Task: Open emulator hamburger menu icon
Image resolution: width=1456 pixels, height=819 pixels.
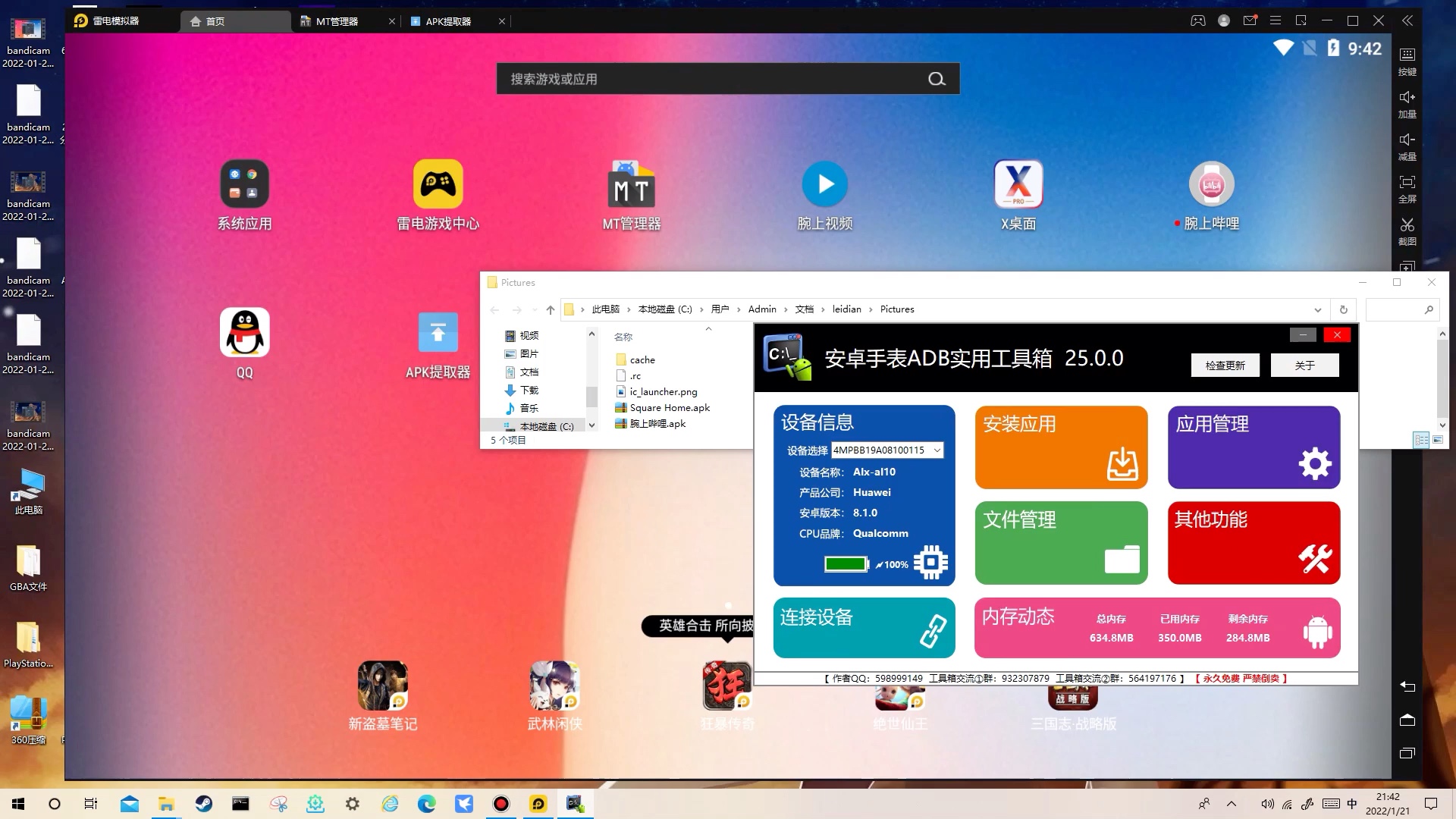Action: pyautogui.click(x=1276, y=20)
